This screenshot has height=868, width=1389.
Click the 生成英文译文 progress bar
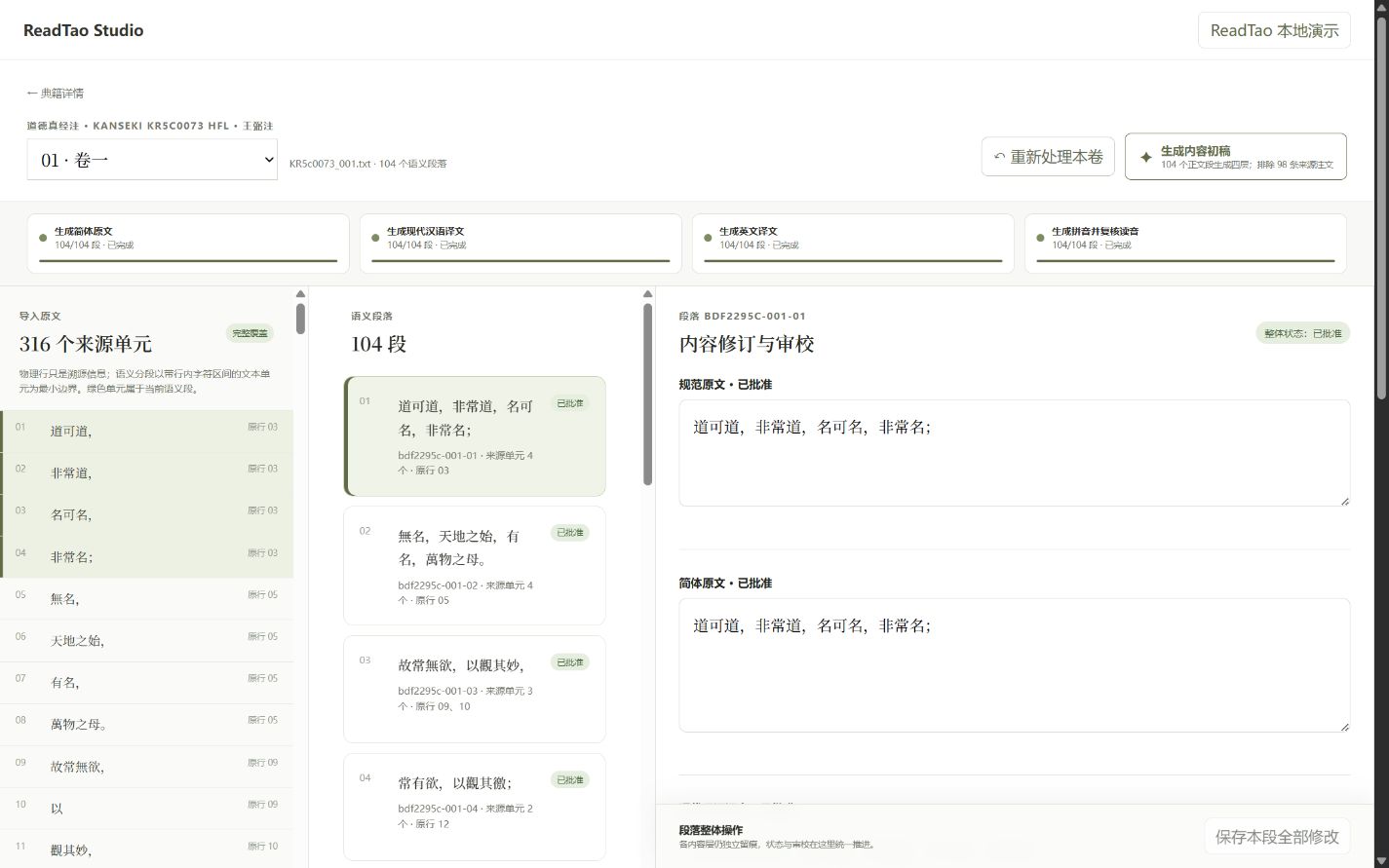[x=853, y=261]
